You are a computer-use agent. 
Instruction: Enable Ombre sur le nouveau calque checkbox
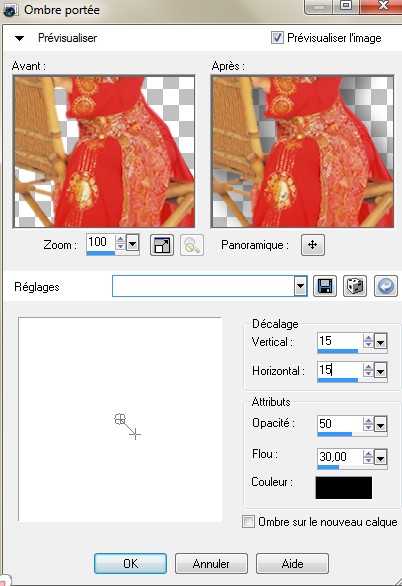click(248, 521)
